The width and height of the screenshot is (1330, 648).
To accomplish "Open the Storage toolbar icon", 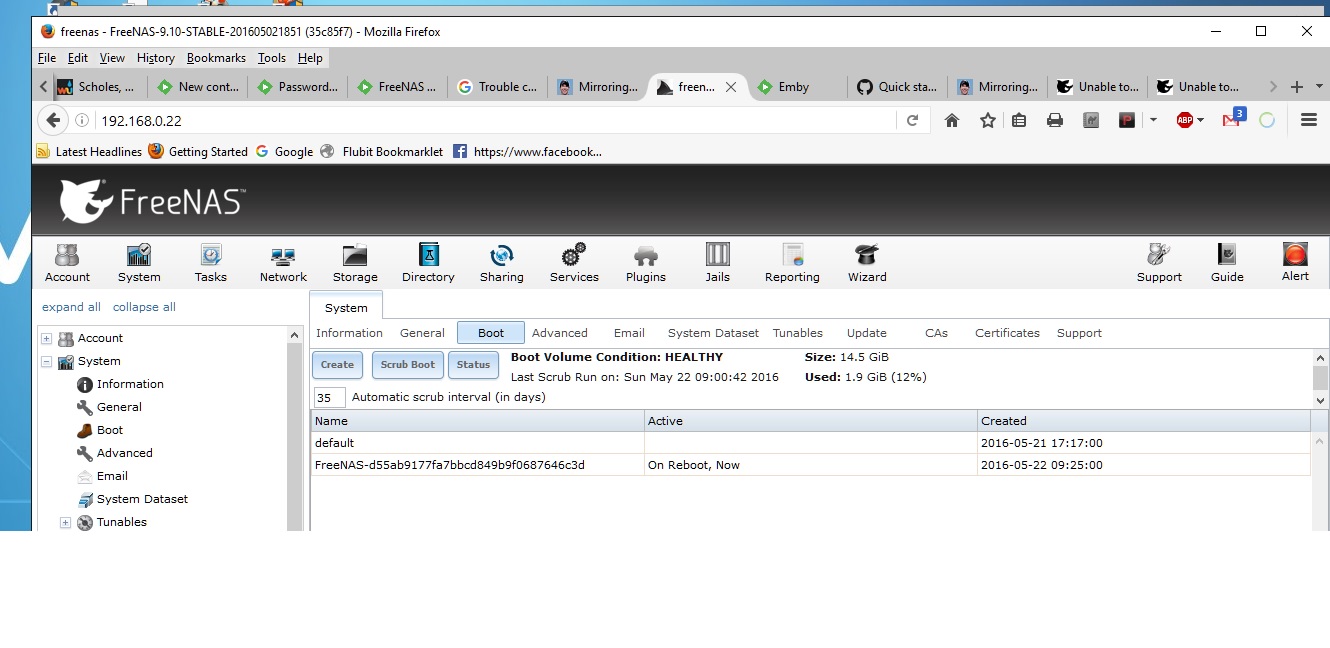I will 355,263.
